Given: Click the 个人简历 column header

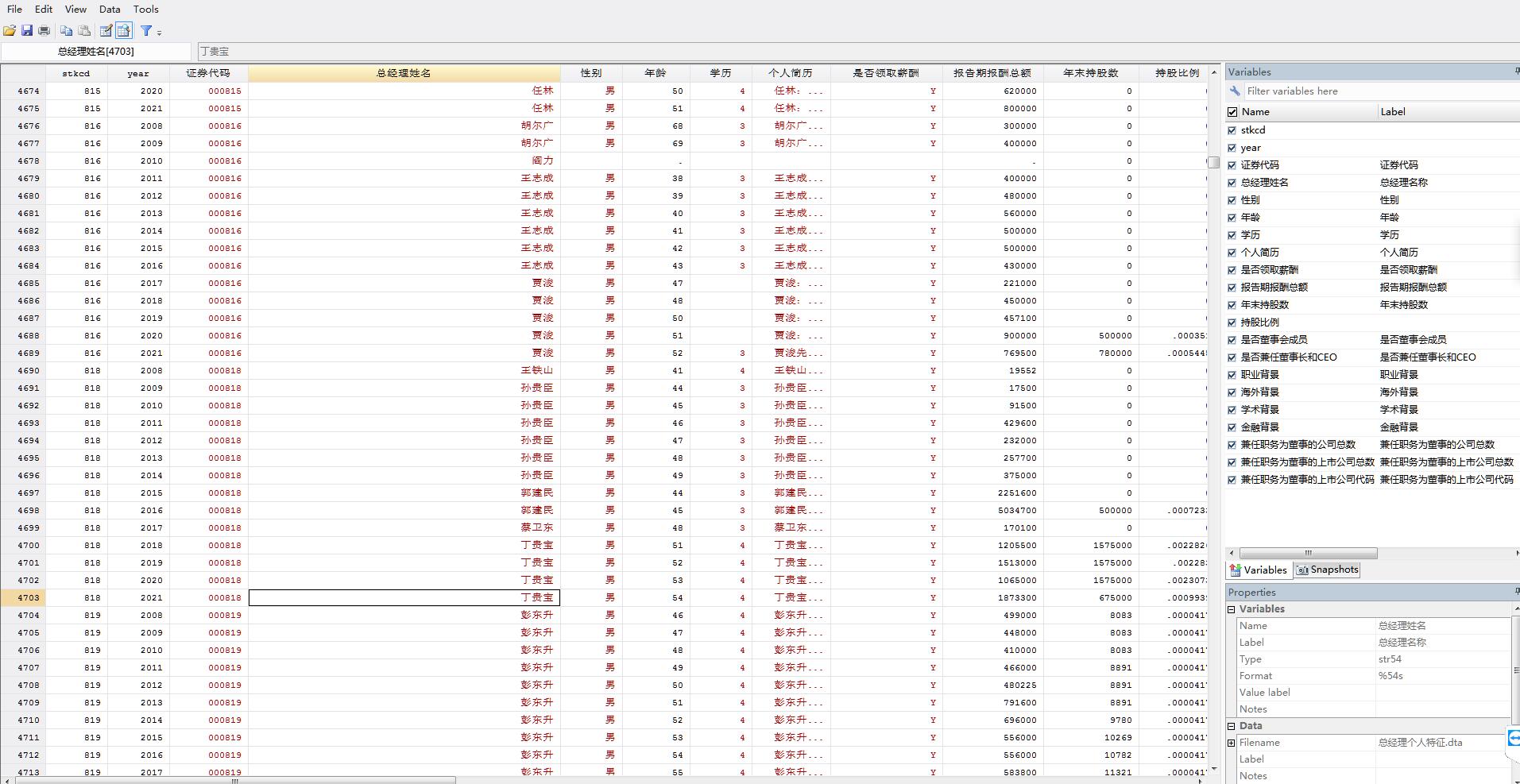Looking at the screenshot, I should tap(791, 73).
